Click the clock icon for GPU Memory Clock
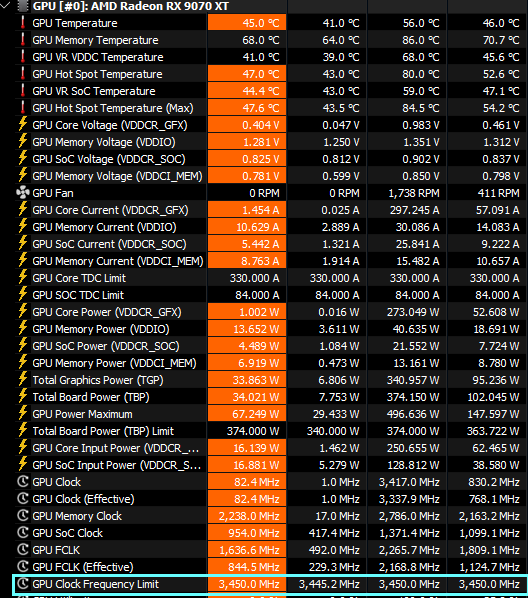Viewport: 528px width, 598px height. pos(23,515)
